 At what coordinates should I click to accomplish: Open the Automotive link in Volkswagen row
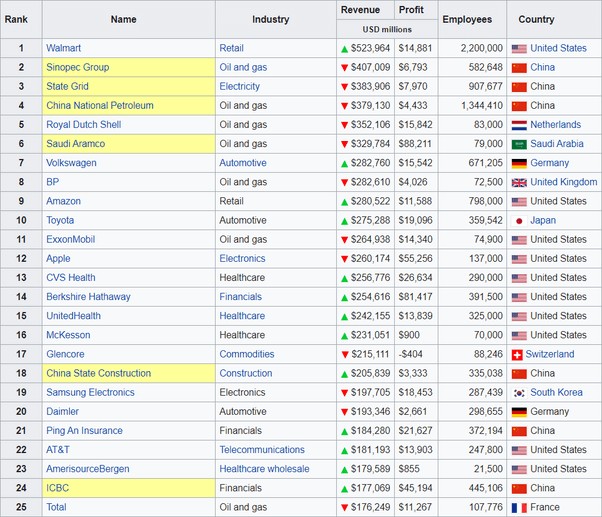pos(243,163)
